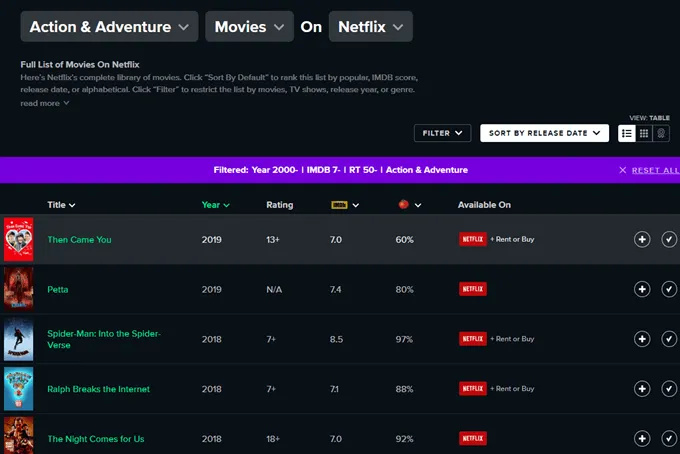Switch to grid view
The width and height of the screenshot is (680, 454).
[644, 133]
